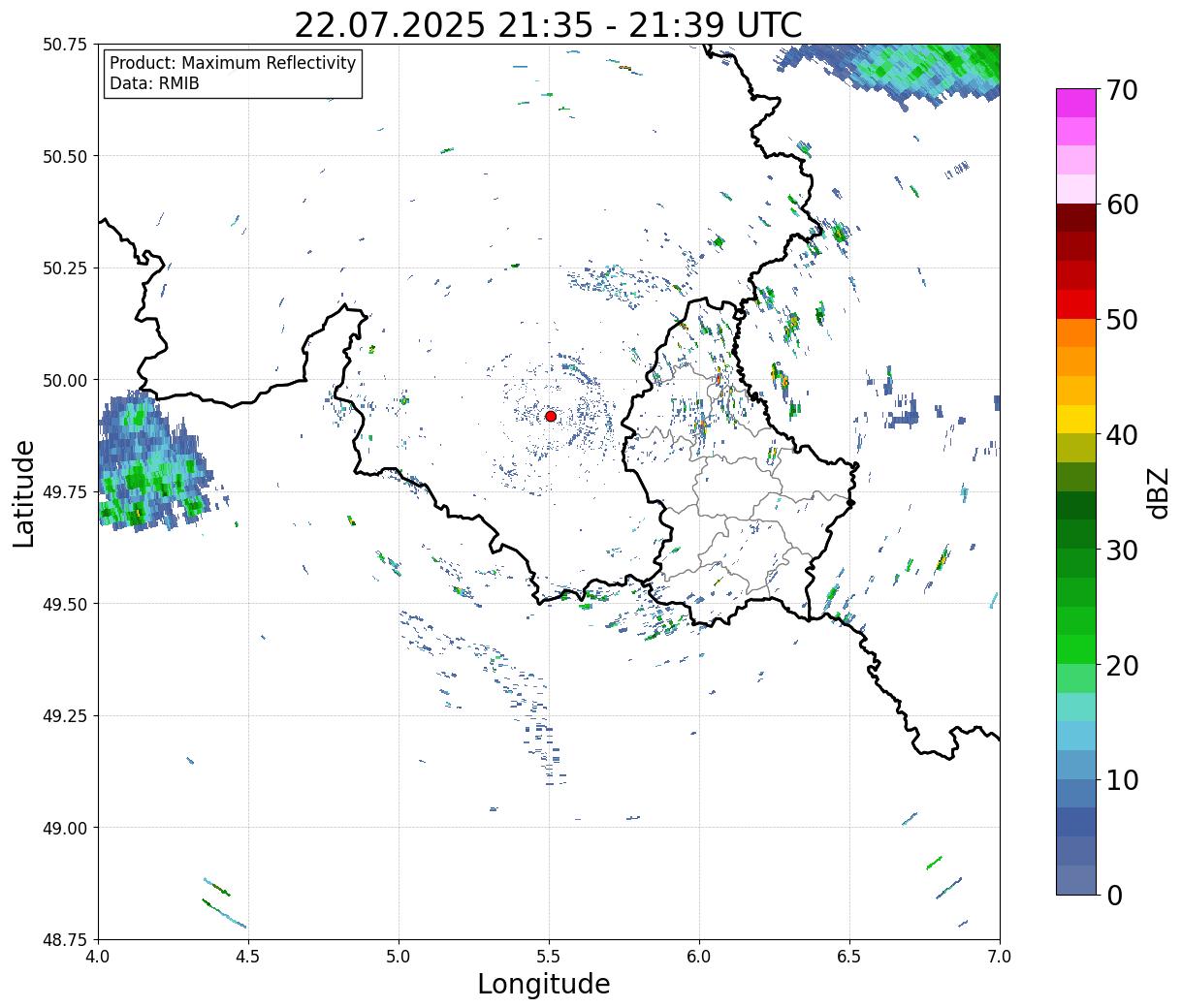This screenshot has height=1008, width=1182.
Task: Click the dark maroon colorbar segment below 60
Action: [1076, 217]
